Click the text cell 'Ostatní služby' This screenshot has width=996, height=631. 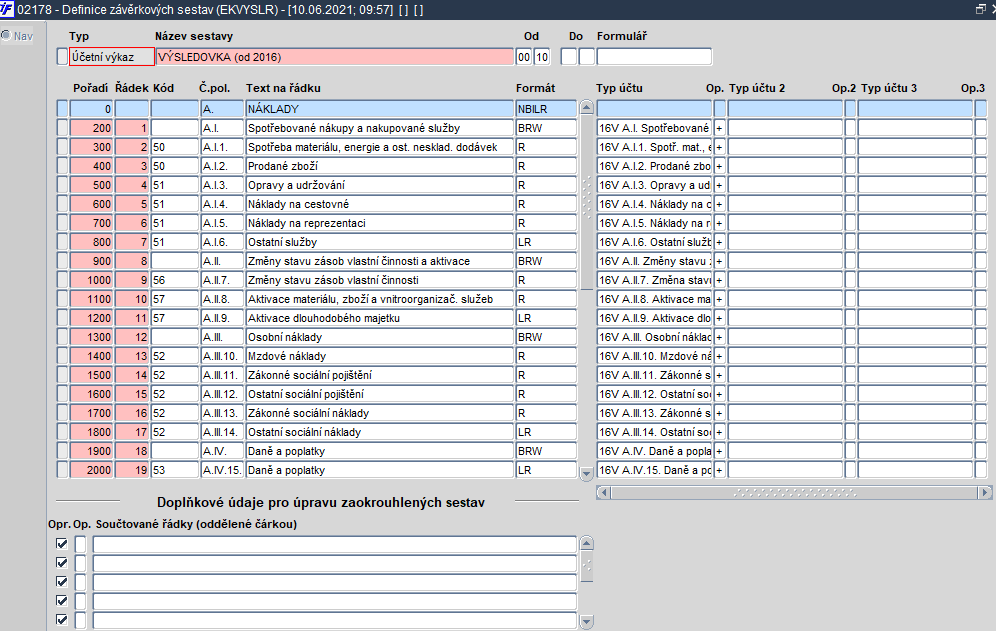[380, 242]
